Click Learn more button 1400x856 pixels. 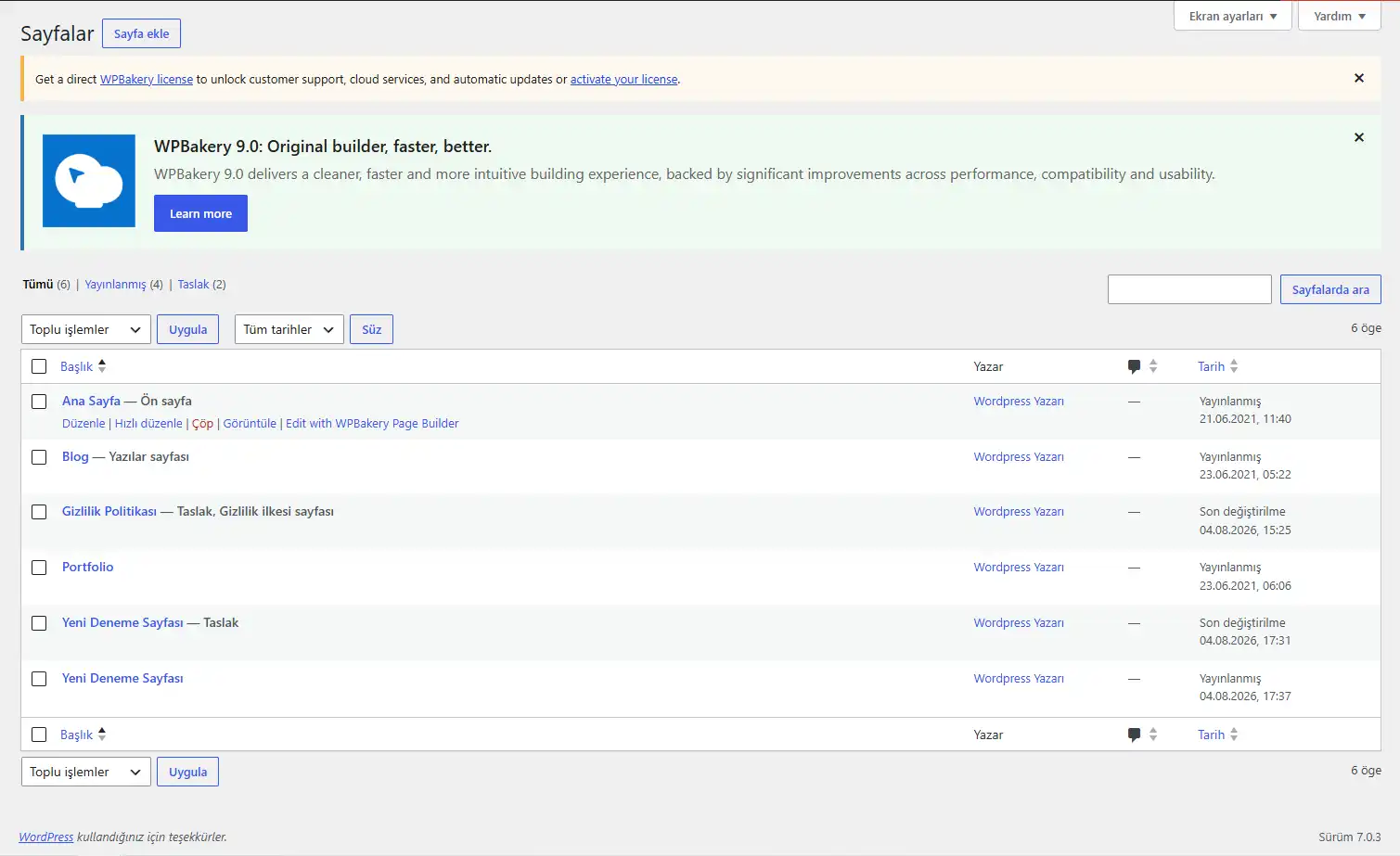[200, 213]
